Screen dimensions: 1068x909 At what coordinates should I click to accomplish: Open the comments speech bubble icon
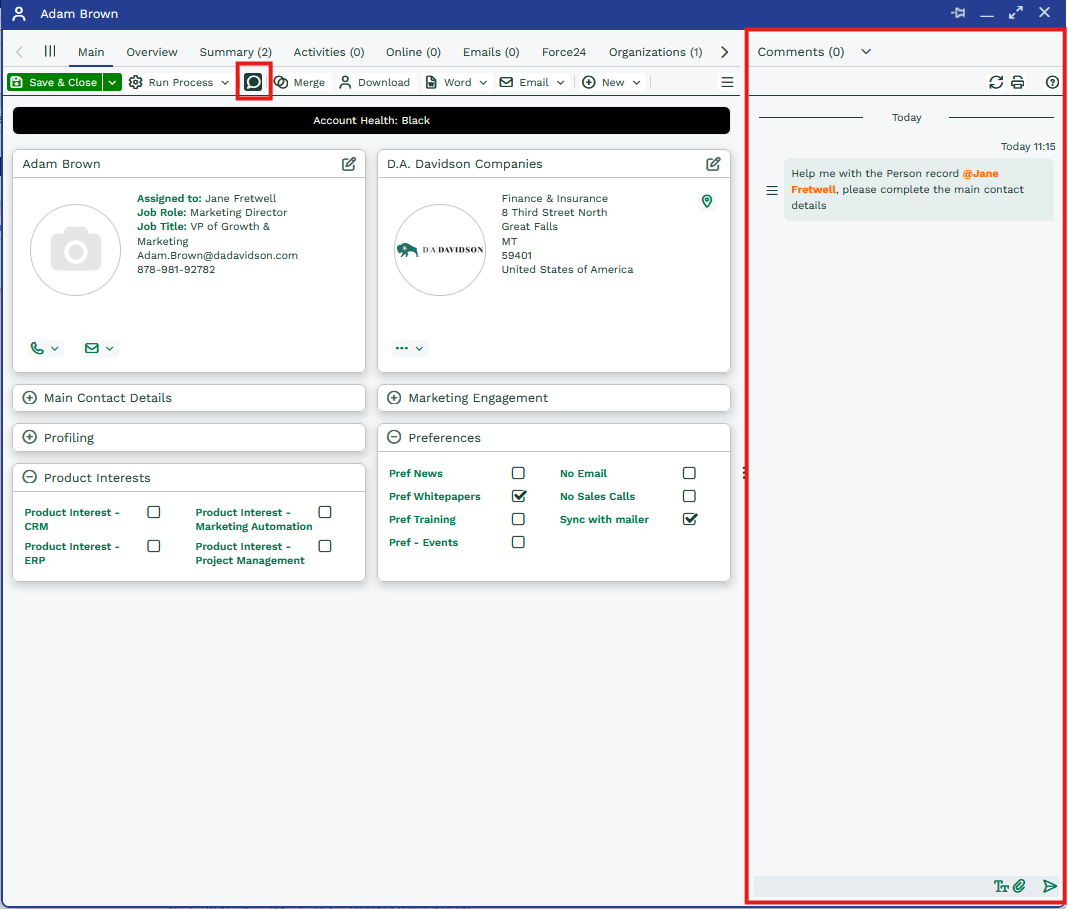pyautogui.click(x=254, y=82)
